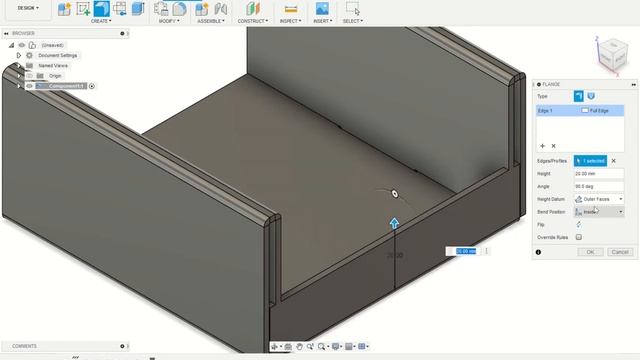Click the Zoom tool with arrows

point(310,347)
